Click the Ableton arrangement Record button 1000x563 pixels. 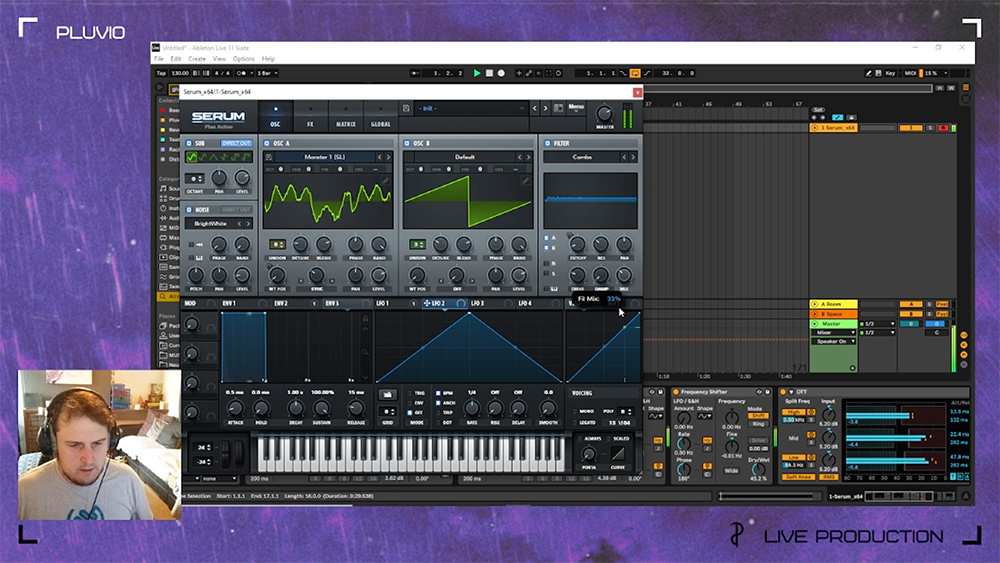pos(501,73)
